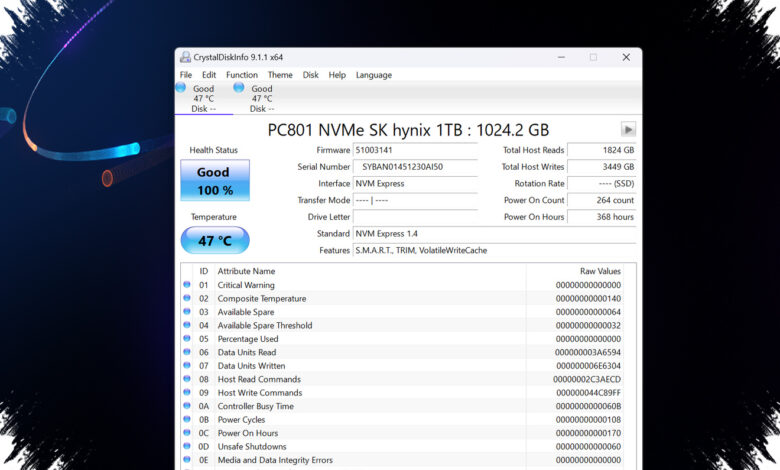
Task: Click the empty Drive Letter field
Action: point(415,217)
